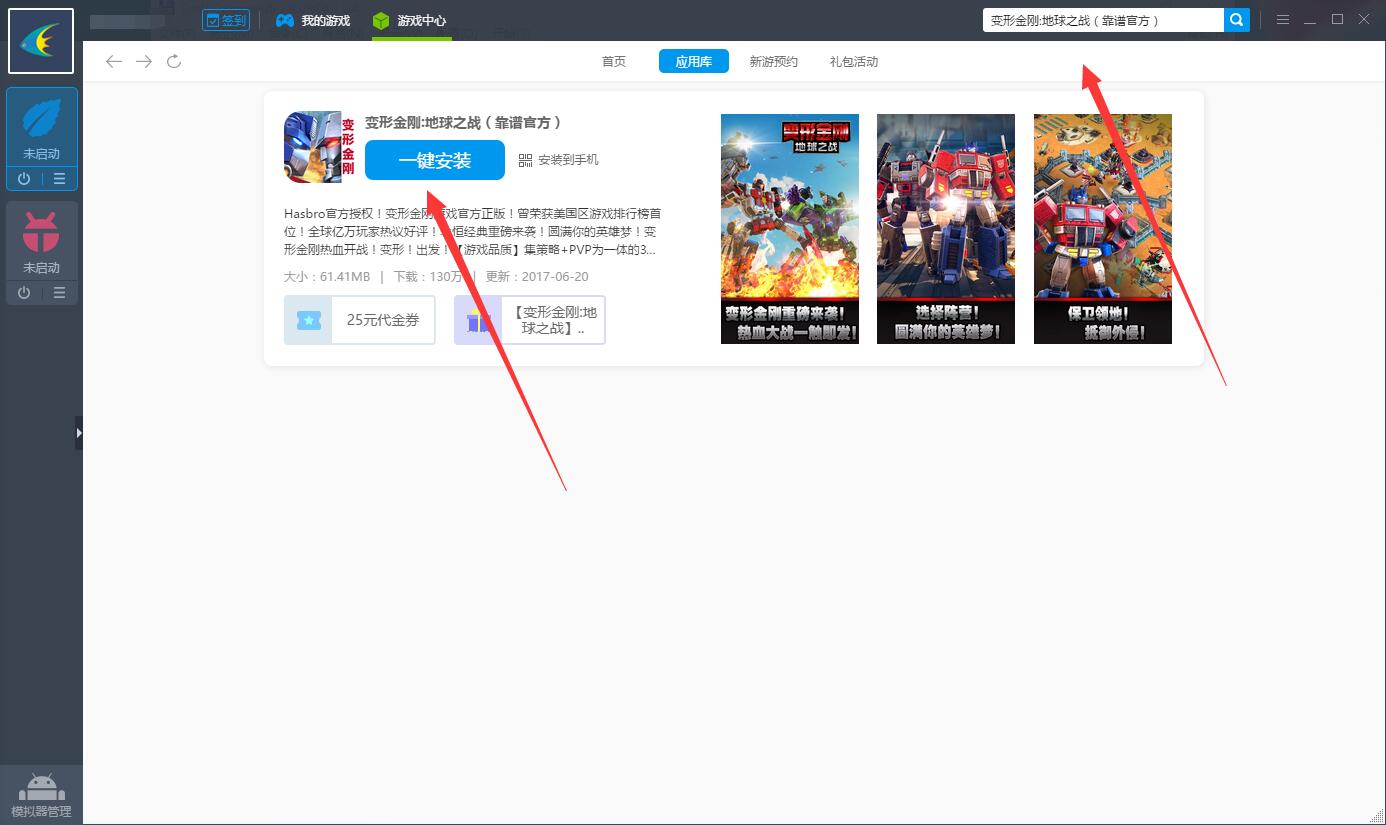1386x825 pixels.
Task: View the third screenshot 保卫领地
Action: pos(1103,229)
